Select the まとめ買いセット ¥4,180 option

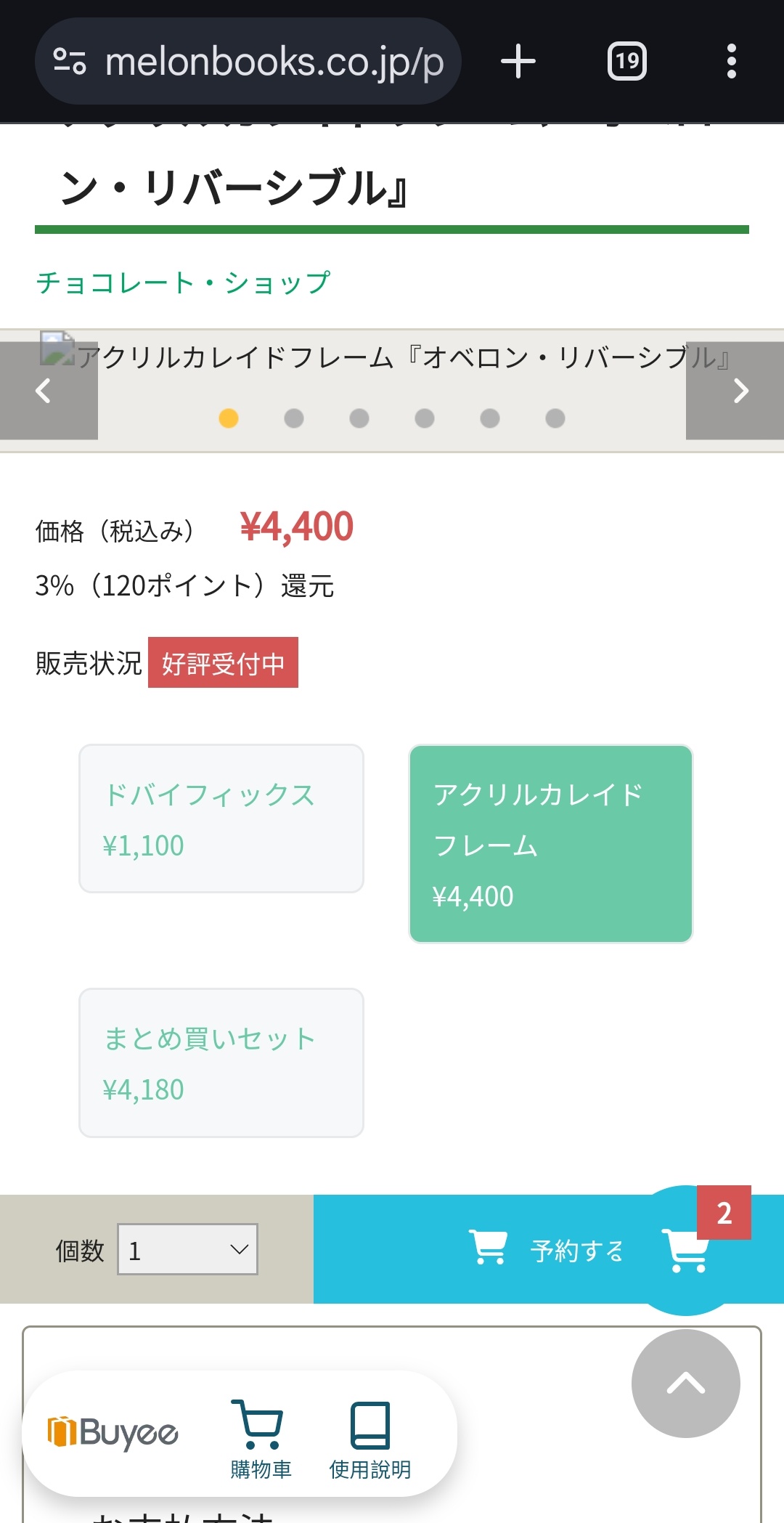[221, 1063]
